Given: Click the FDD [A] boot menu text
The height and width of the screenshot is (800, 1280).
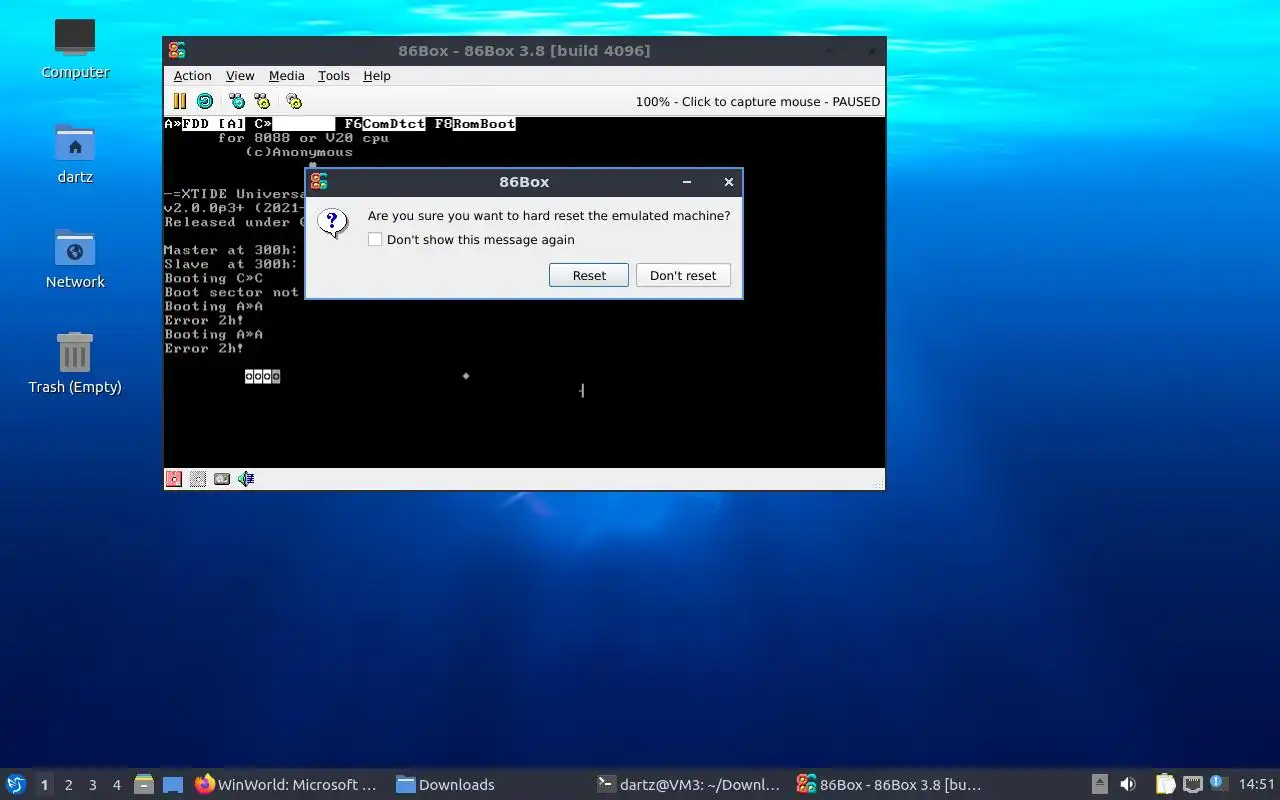Looking at the screenshot, I should pyautogui.click(x=213, y=124).
